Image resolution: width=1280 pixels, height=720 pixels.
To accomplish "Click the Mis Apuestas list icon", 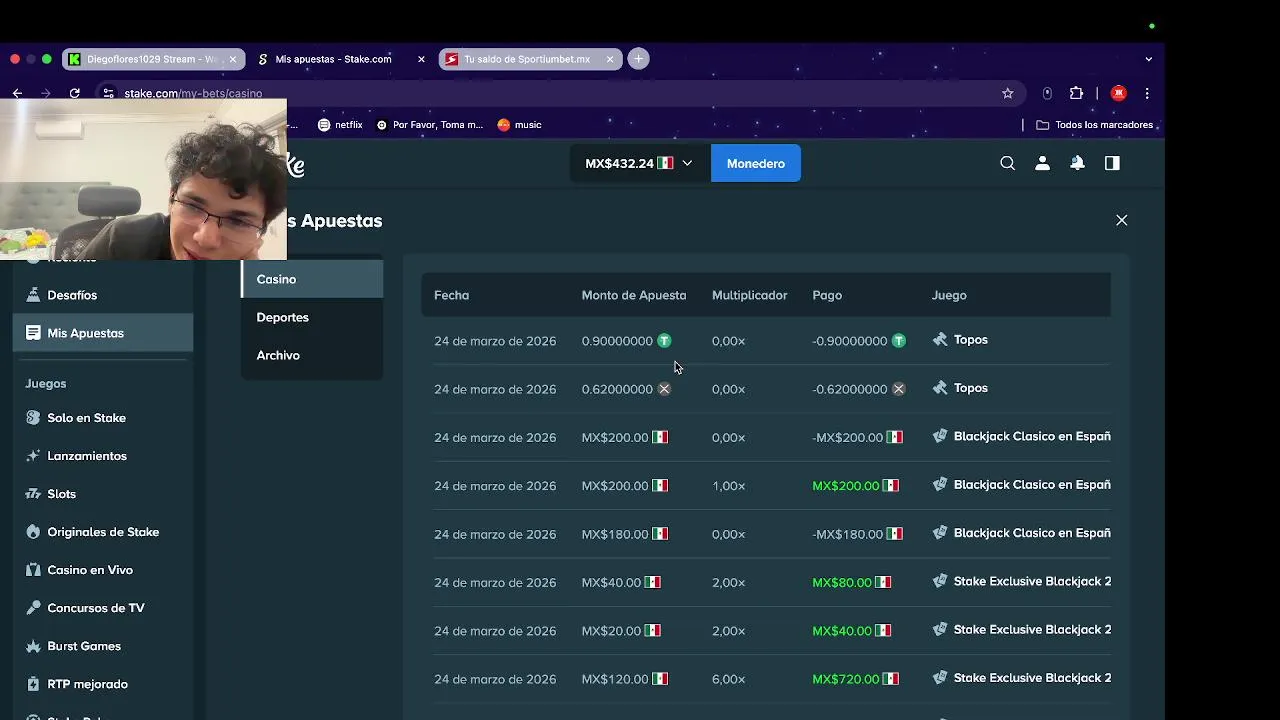I will tap(33, 333).
